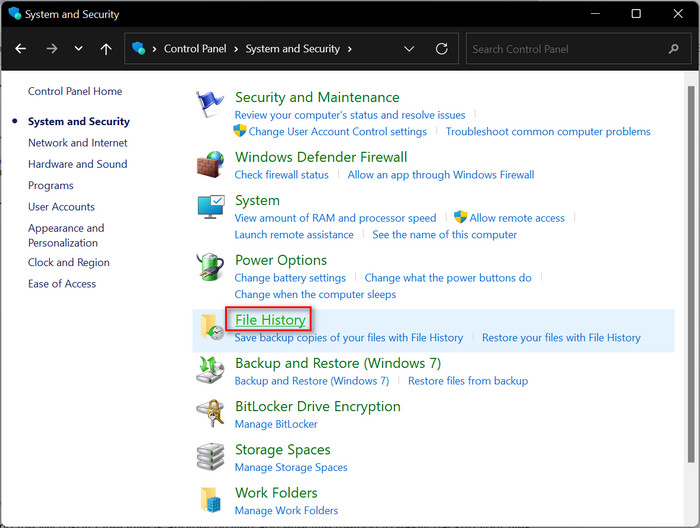The height and width of the screenshot is (528, 700).
Task: Open the Storage Spaces heading link
Action: point(283,450)
